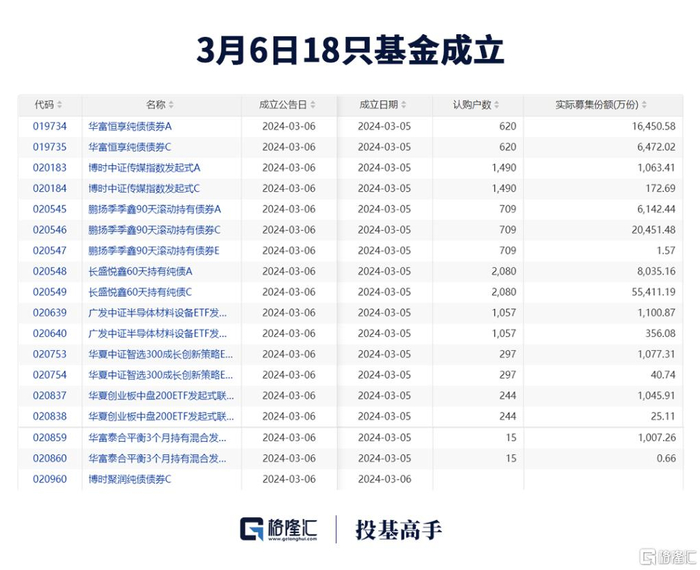Viewport: 700px width, 570px height.
Task: Open fund 鹏扬季季鑫90天滚动持有债券C
Action: pyautogui.click(x=154, y=230)
